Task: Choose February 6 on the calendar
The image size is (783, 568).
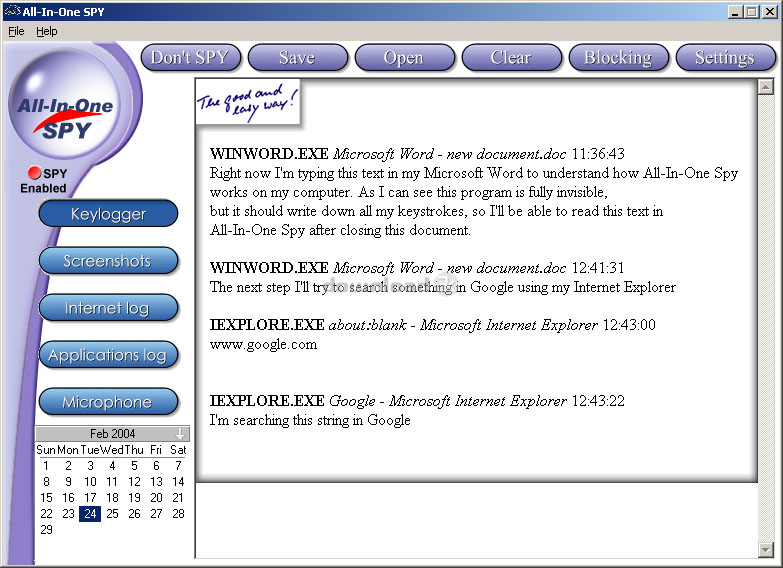Action: tap(156, 466)
